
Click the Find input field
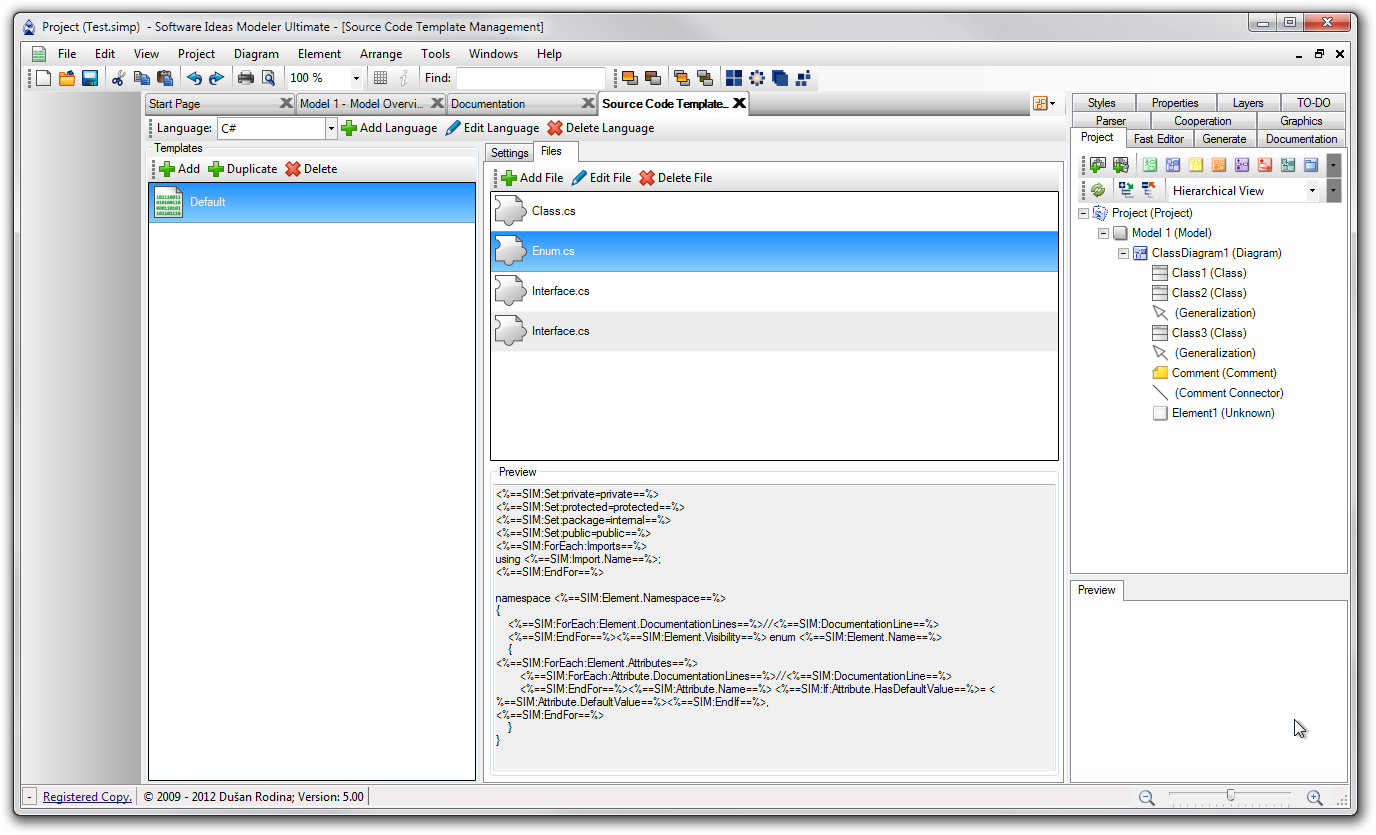coord(531,78)
